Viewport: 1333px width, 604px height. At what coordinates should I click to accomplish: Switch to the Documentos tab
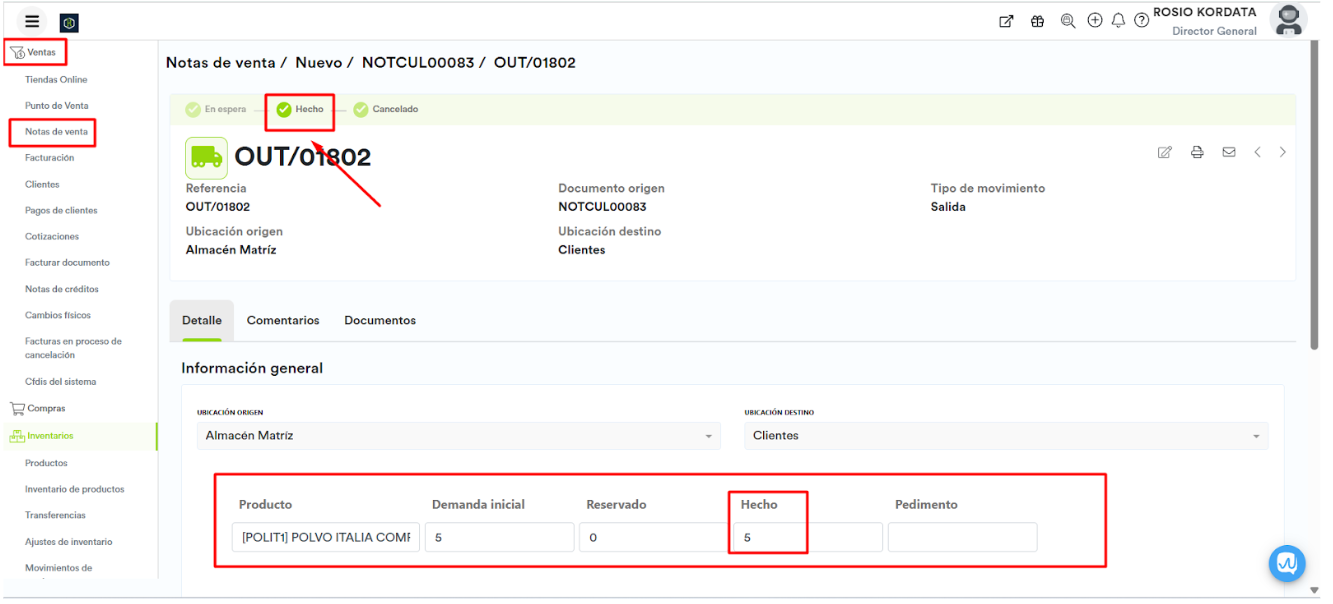(380, 321)
